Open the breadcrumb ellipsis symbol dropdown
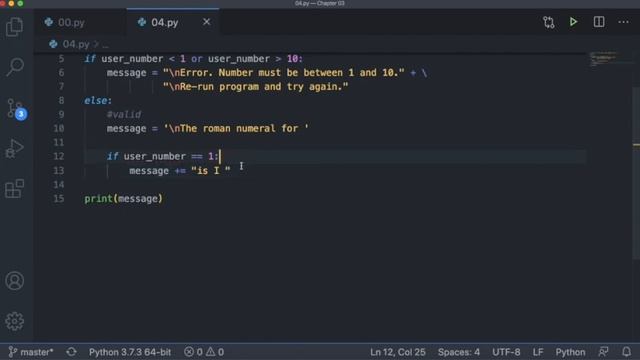Viewport: 640px width, 360px height. coord(105,44)
